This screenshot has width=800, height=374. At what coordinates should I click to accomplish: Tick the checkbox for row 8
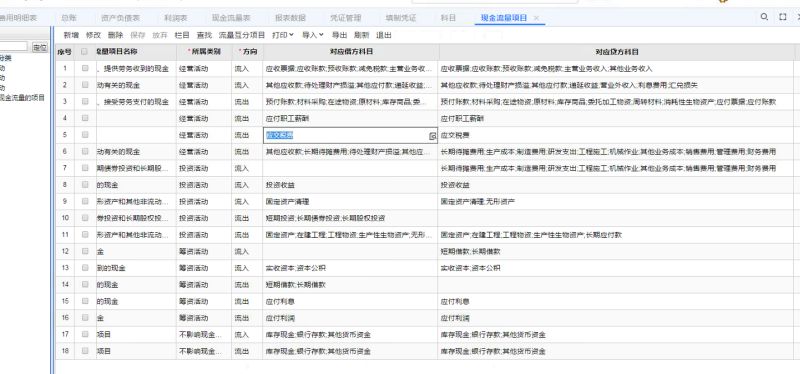tap(85, 185)
